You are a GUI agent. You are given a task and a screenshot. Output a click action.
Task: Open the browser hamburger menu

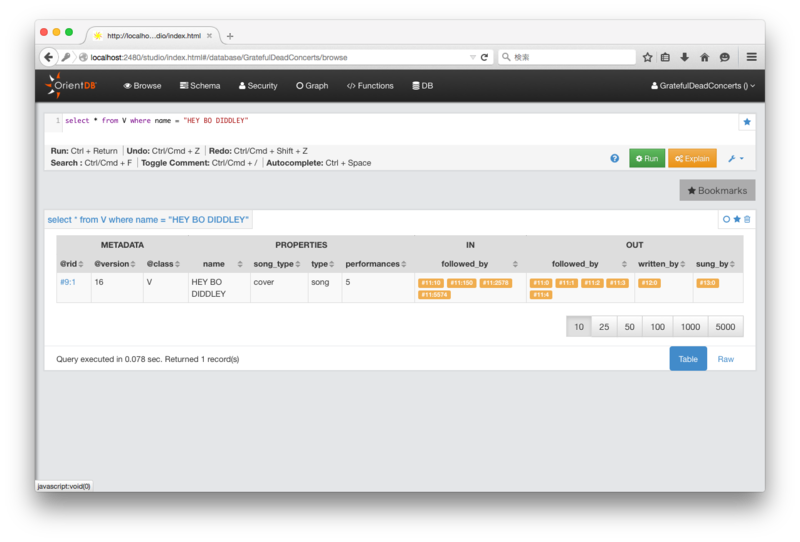click(752, 57)
